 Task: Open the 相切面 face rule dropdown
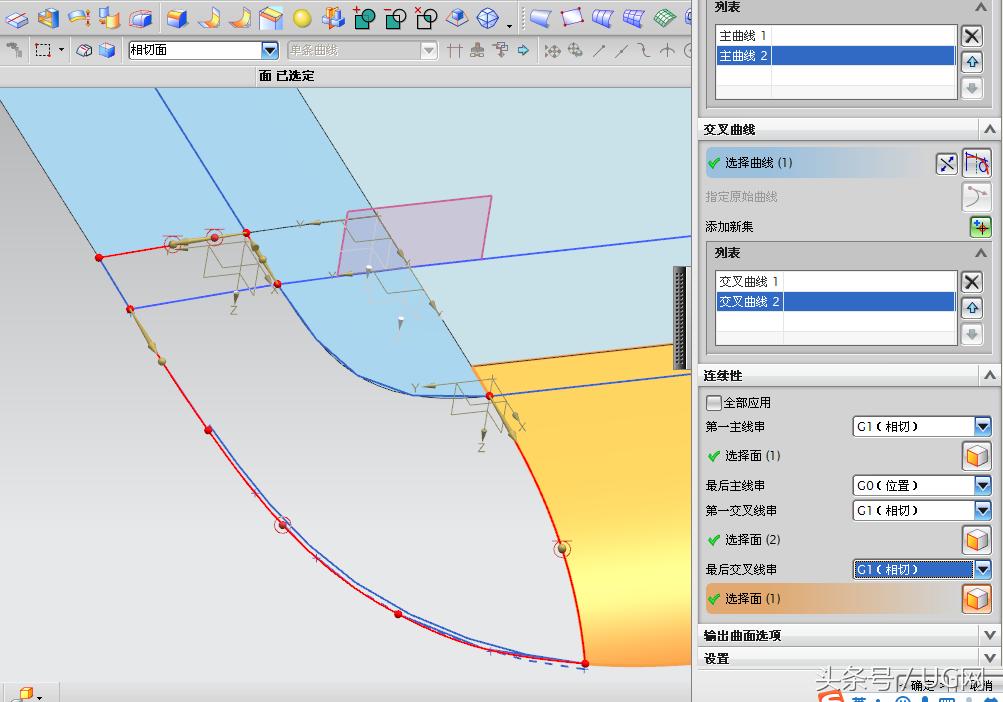coord(269,50)
